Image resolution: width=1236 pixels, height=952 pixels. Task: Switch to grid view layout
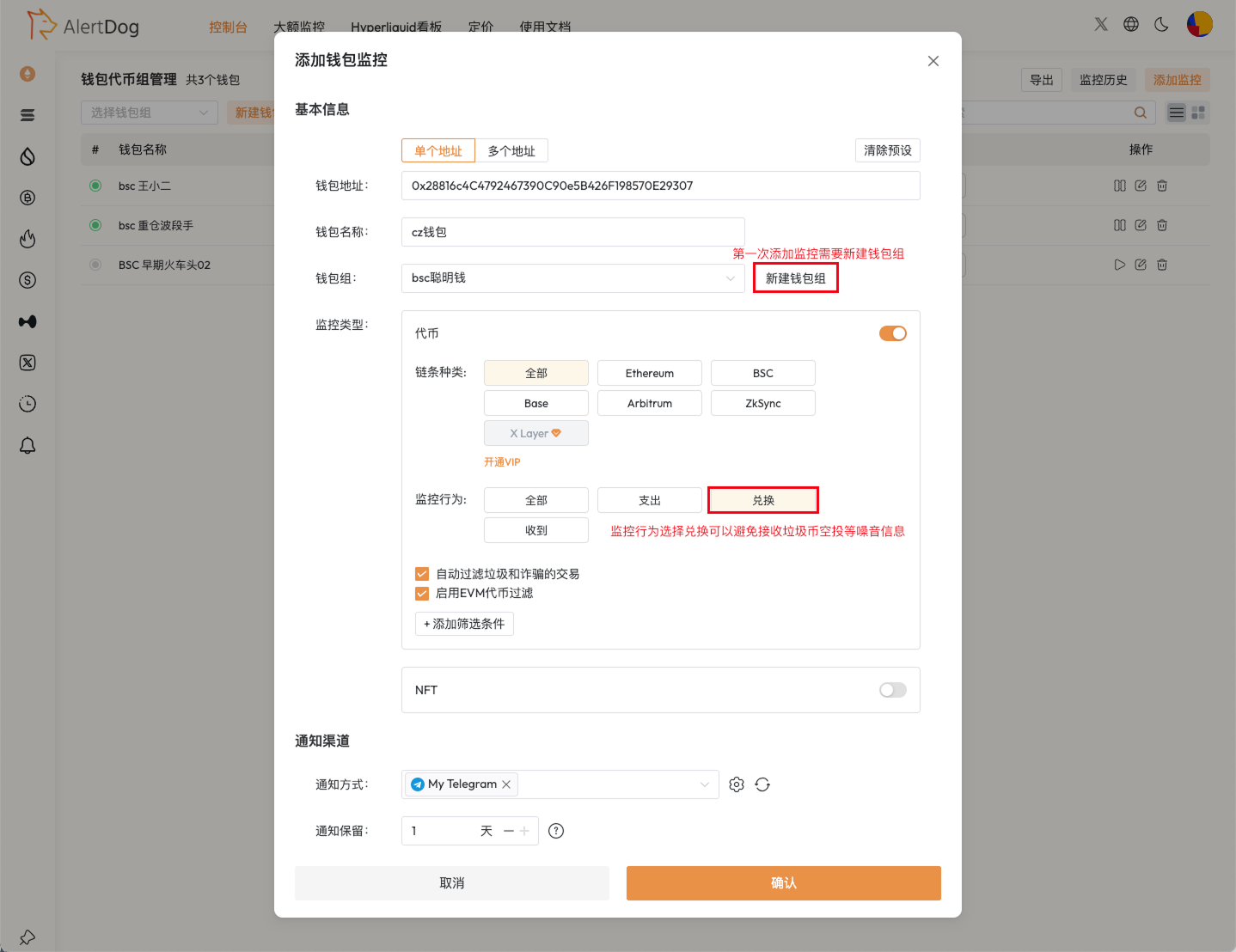1198,113
